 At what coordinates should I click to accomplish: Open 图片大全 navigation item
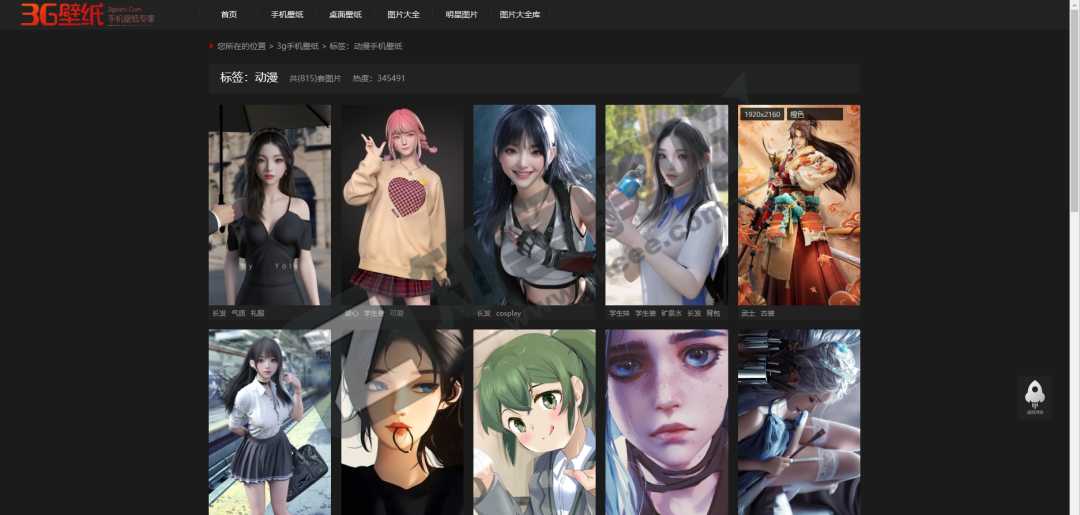(x=403, y=15)
